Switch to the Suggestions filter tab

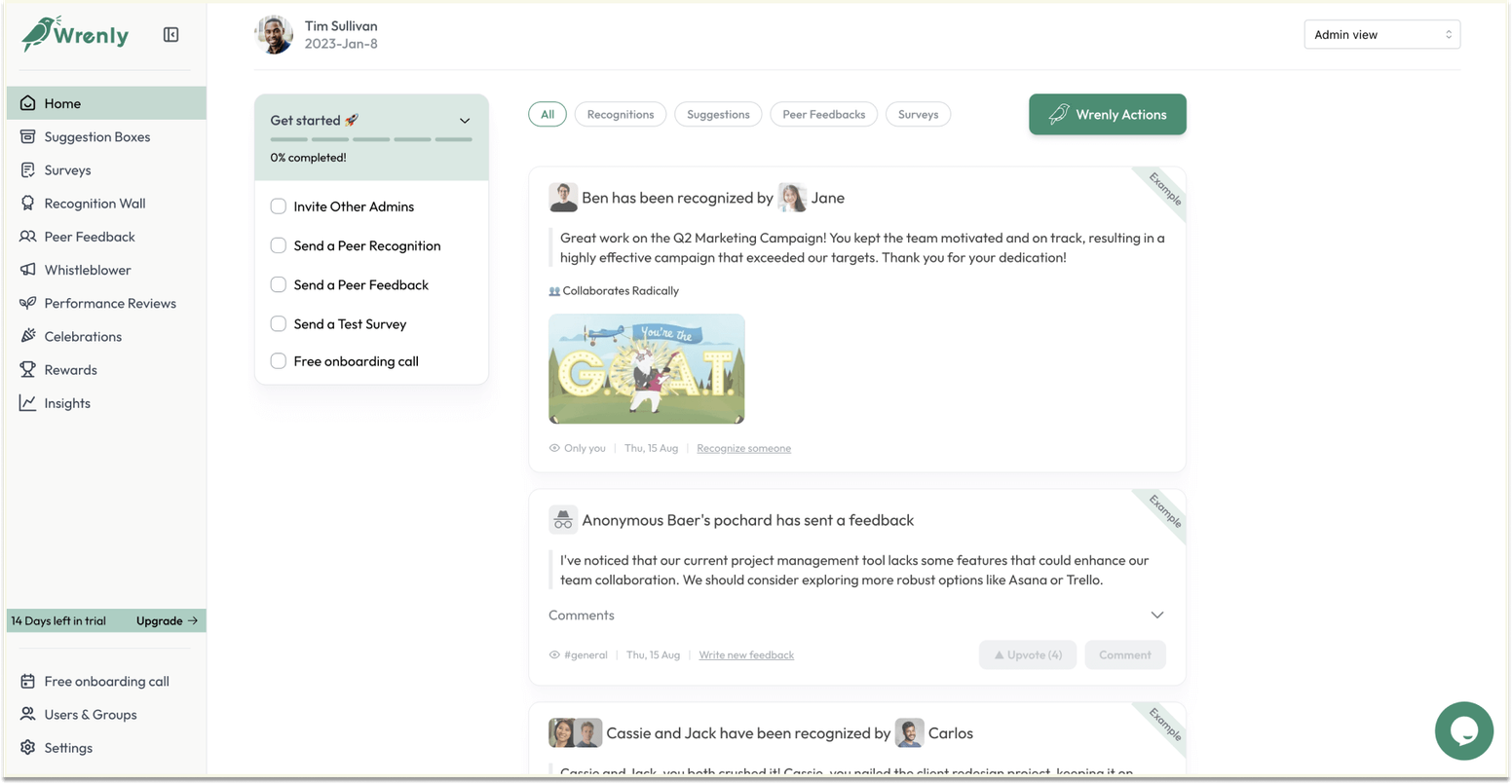(x=718, y=114)
